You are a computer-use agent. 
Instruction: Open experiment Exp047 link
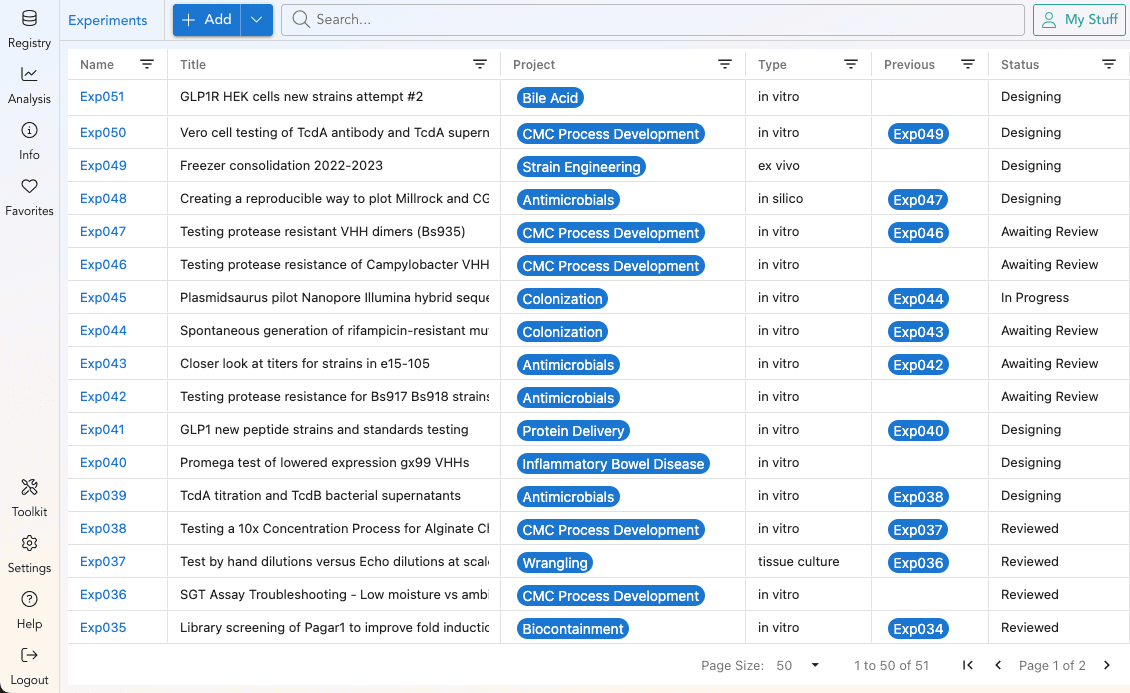(x=103, y=232)
